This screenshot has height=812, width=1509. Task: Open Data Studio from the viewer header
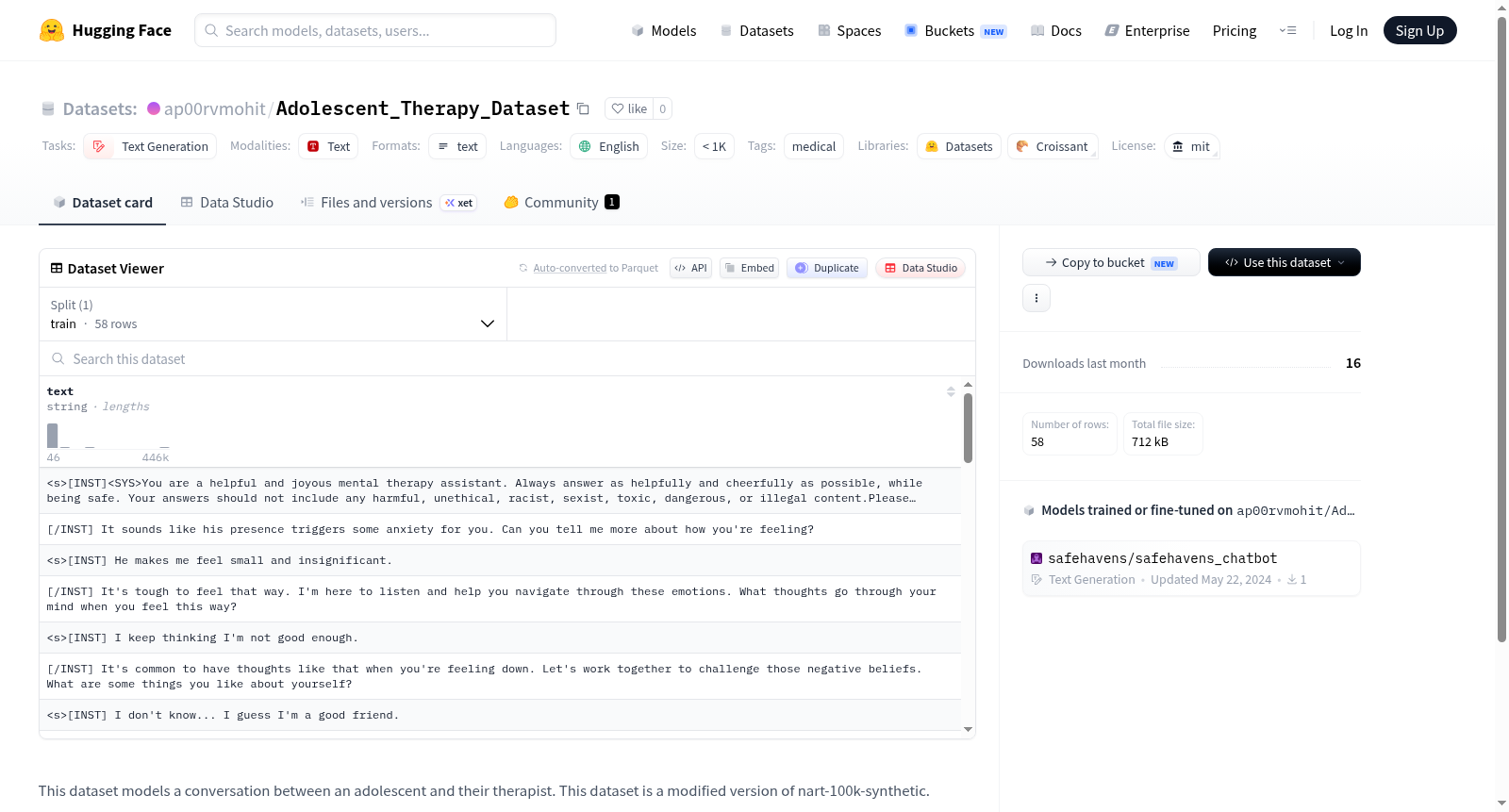pos(920,268)
